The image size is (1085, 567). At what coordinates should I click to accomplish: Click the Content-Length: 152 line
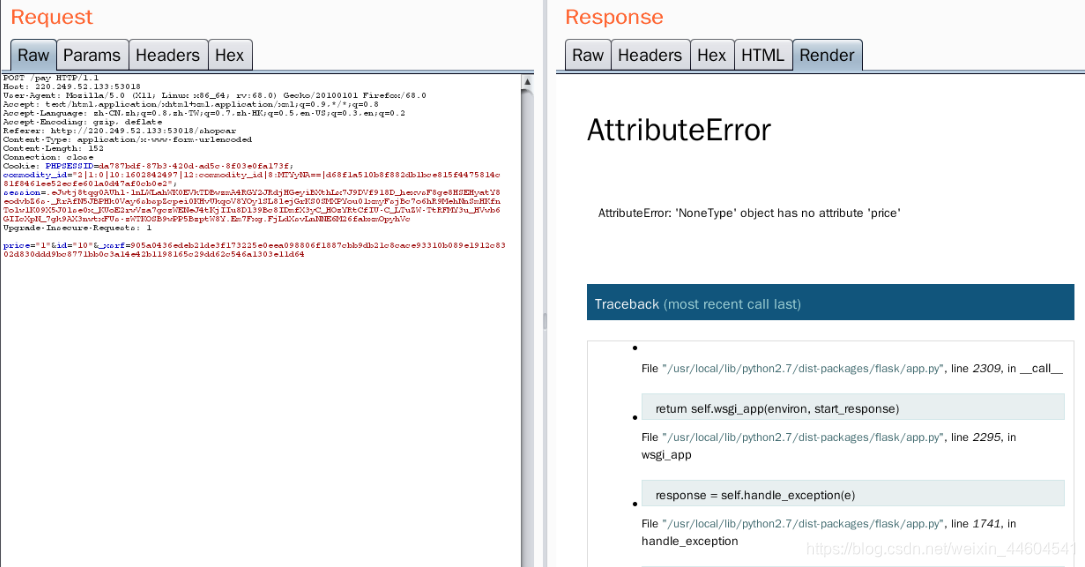(x=53, y=148)
